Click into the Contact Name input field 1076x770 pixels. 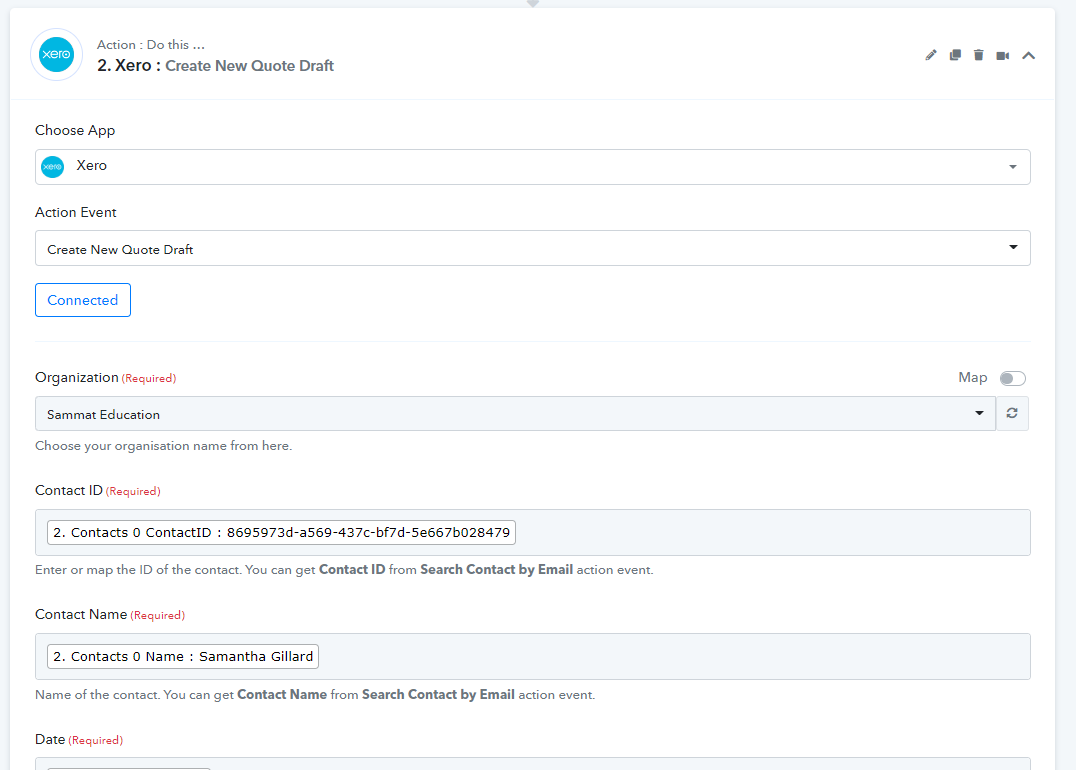(533, 657)
